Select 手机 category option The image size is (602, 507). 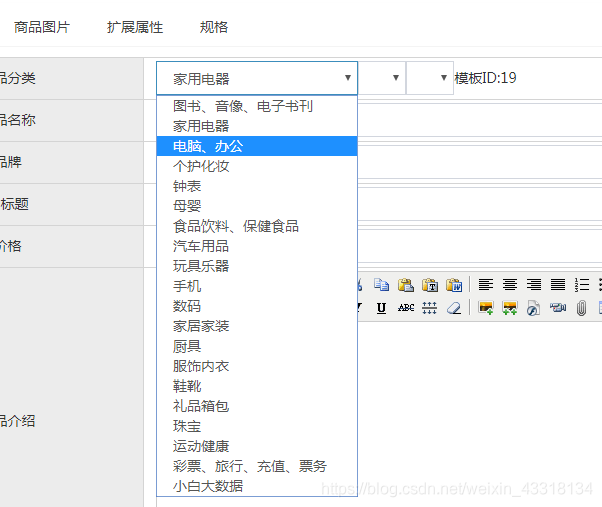click(257, 286)
